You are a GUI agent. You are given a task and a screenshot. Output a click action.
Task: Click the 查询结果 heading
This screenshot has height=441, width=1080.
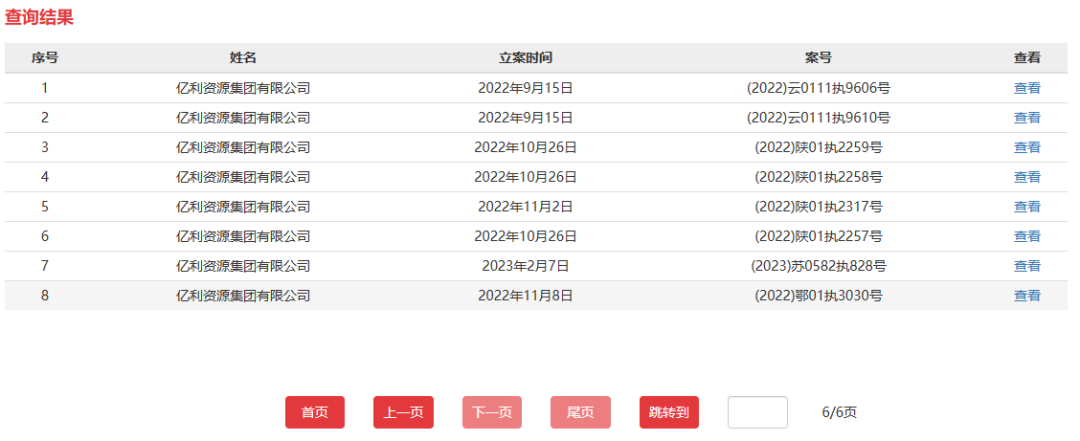(x=39, y=18)
